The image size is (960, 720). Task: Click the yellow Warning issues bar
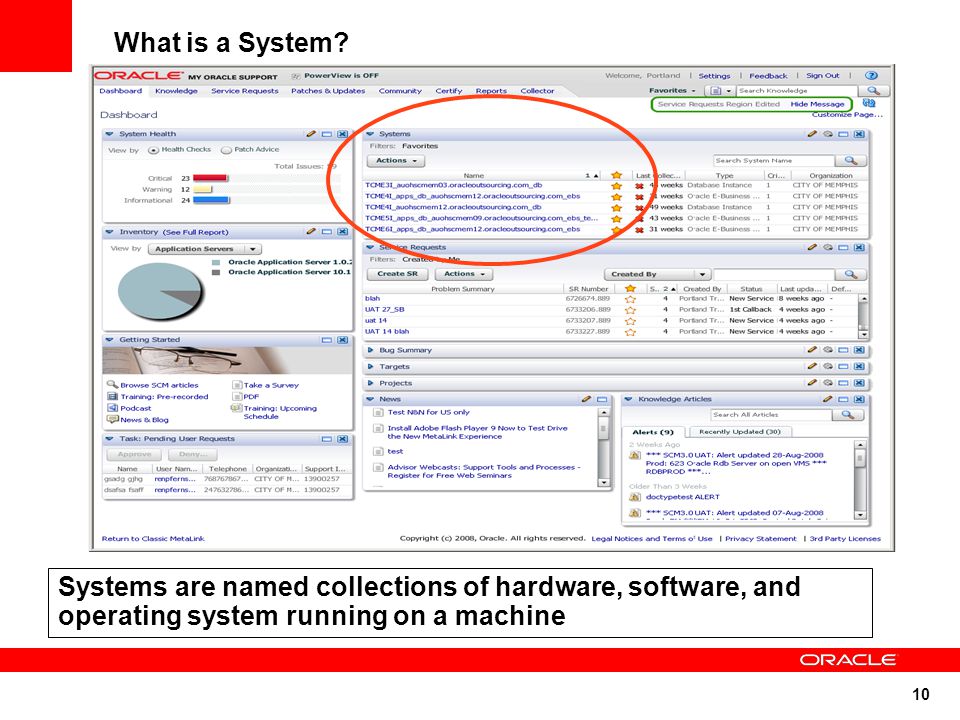click(202, 190)
